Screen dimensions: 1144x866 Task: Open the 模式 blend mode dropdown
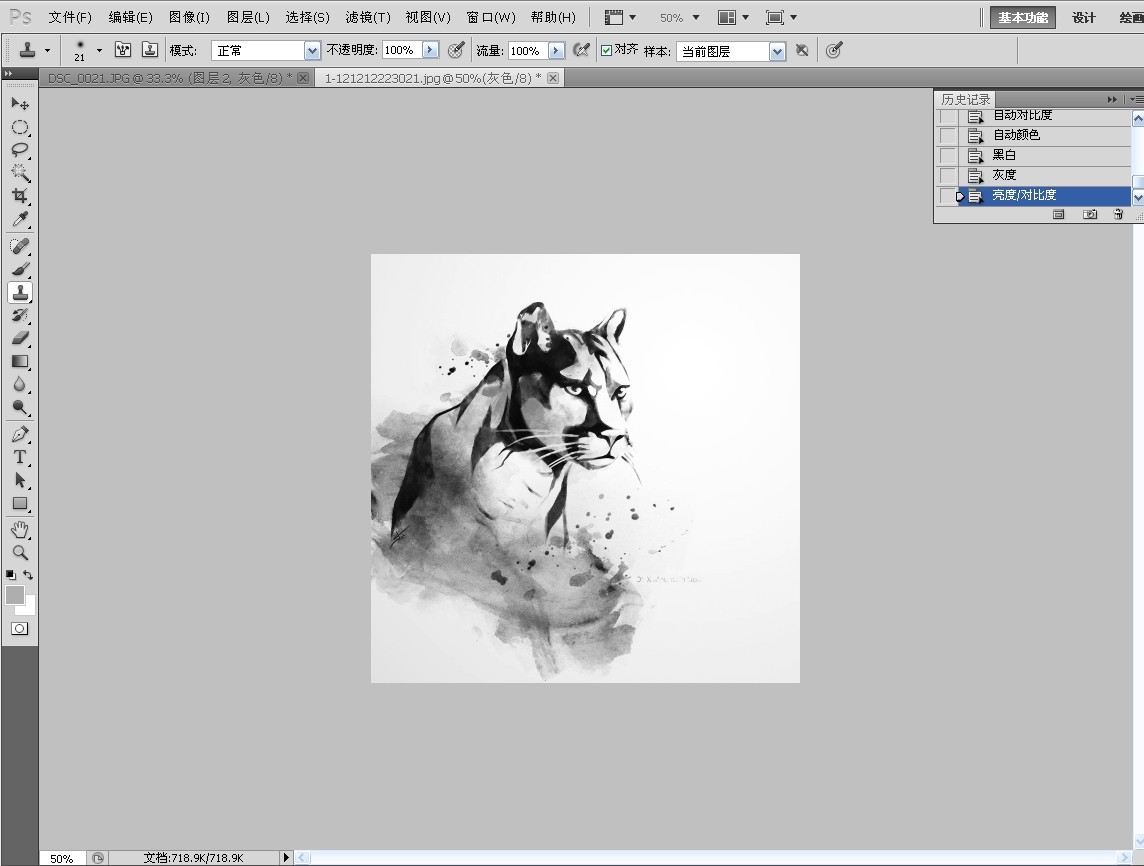(312, 50)
